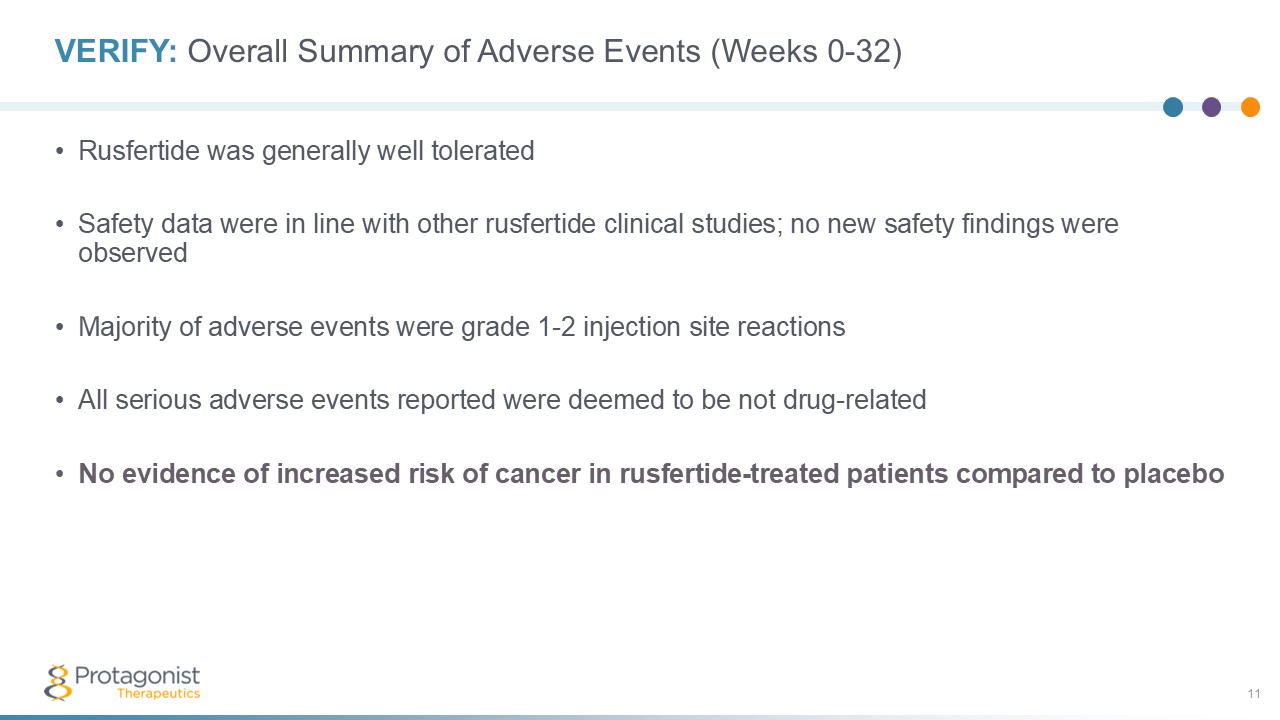Click the Protagonist helix logo icon
This screenshot has height=720, width=1280.
click(x=58, y=682)
